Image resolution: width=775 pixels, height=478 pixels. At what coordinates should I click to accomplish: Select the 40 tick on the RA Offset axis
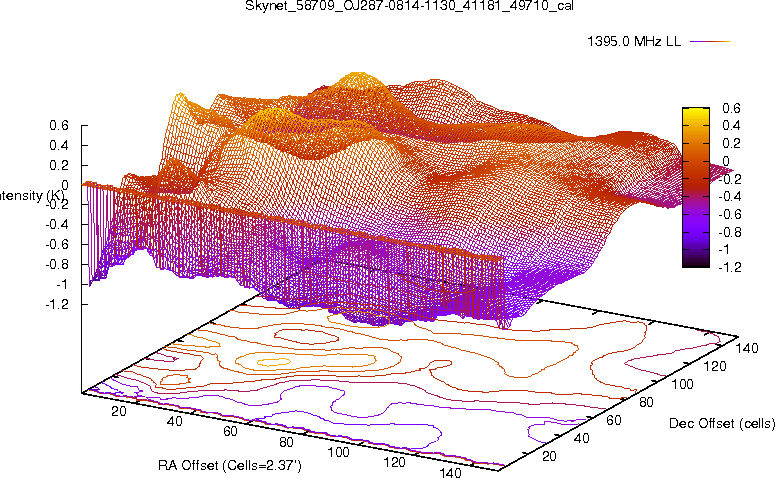(174, 421)
